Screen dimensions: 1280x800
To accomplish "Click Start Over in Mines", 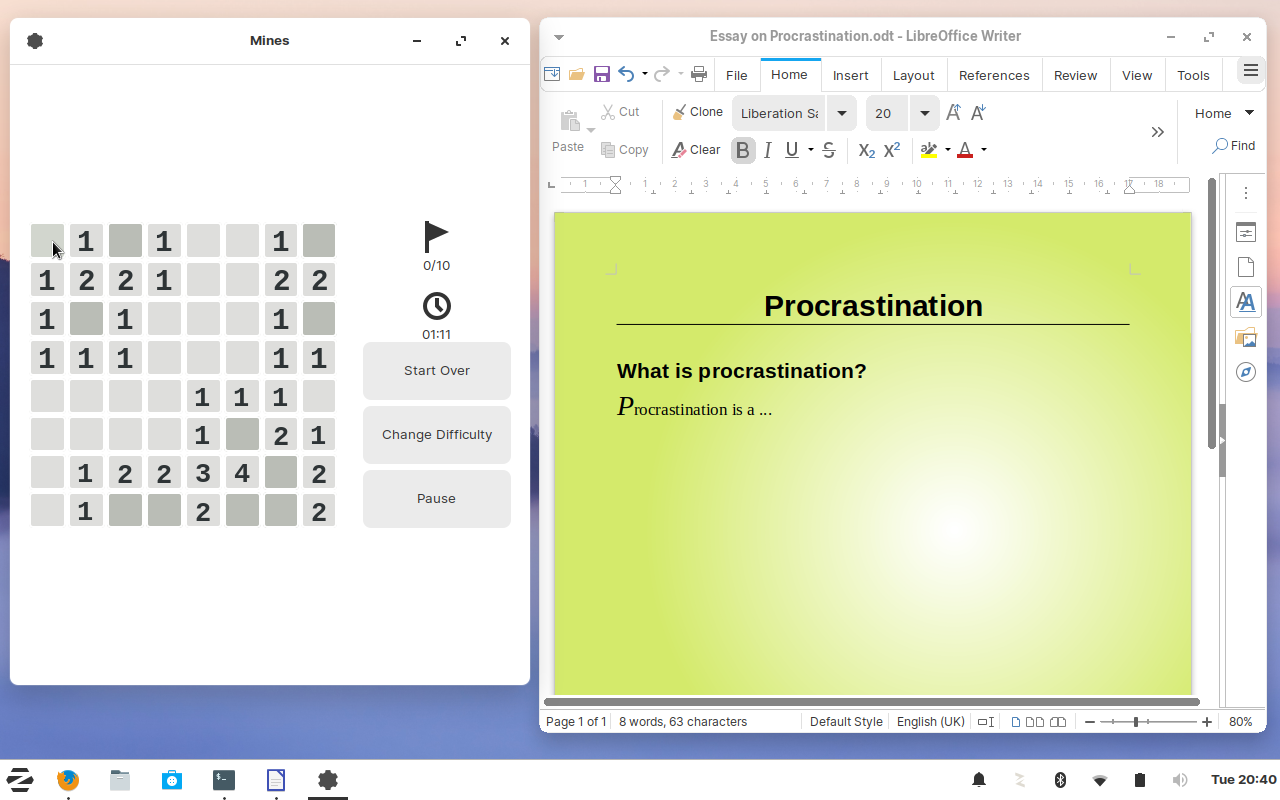I will pyautogui.click(x=437, y=371).
